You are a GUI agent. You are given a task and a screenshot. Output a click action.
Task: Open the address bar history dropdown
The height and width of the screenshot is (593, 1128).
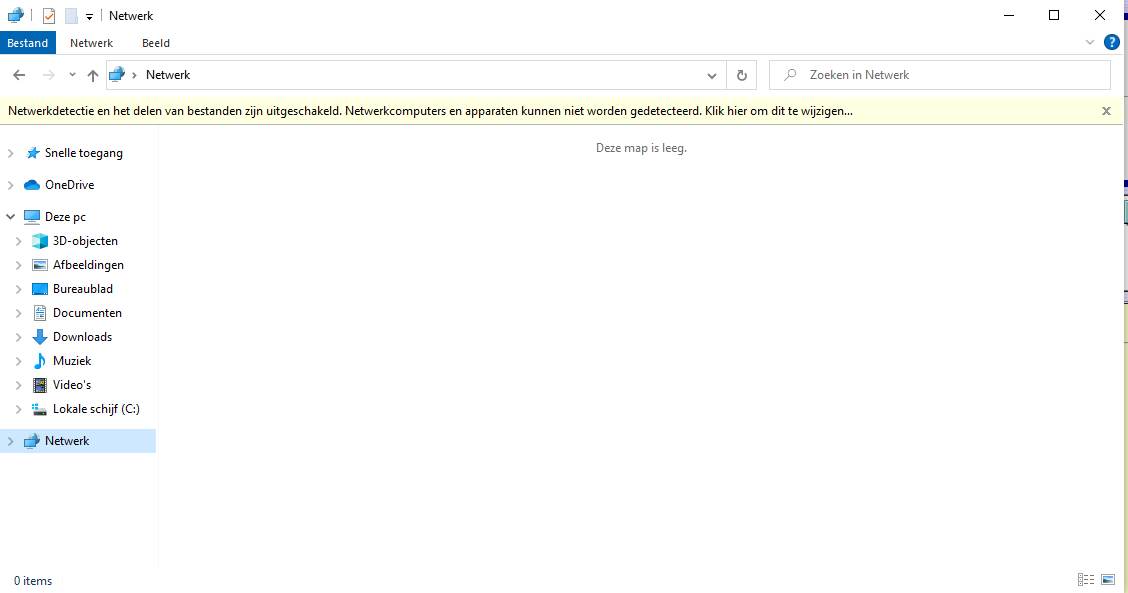pyautogui.click(x=711, y=76)
